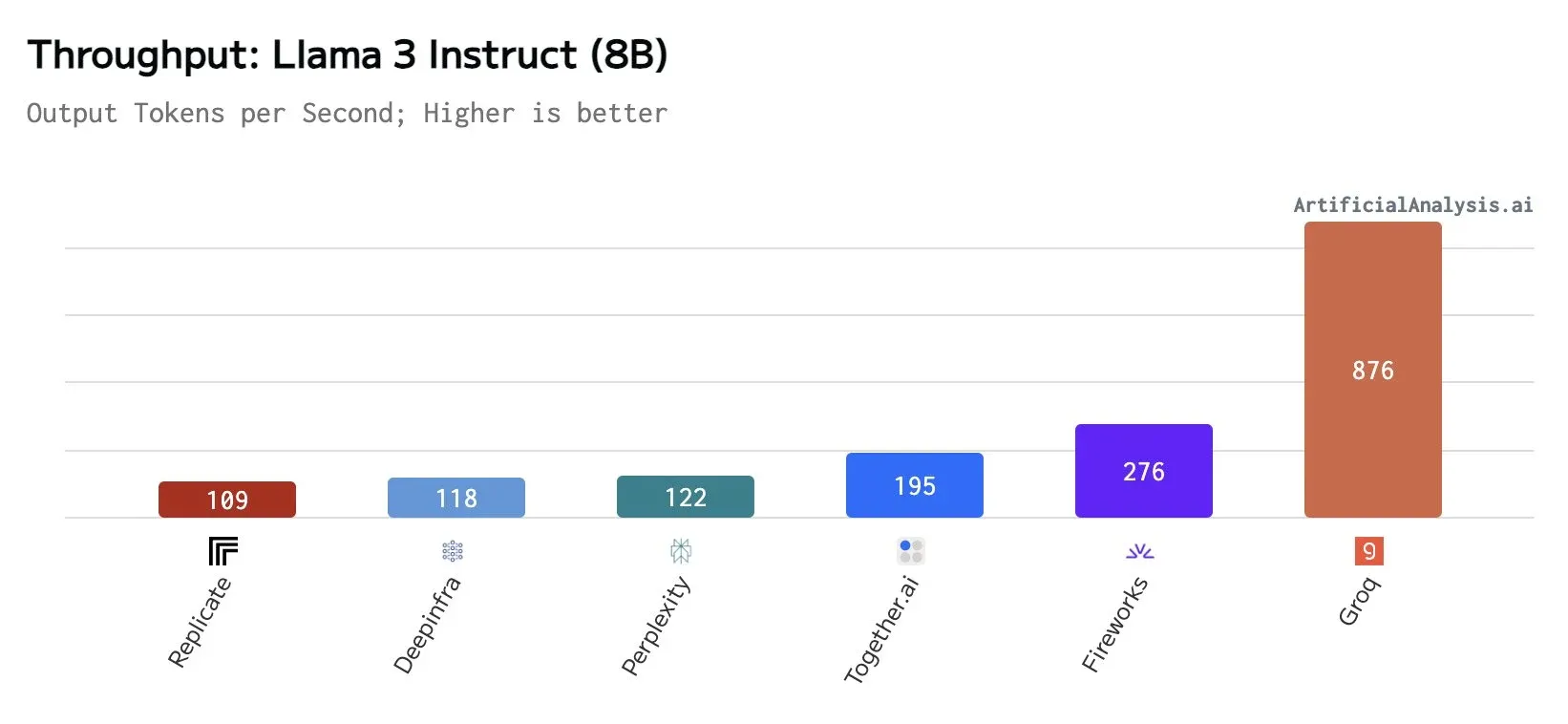Click the Replicate logo icon
Image resolution: width=1568 pixels, height=724 pixels.
[223, 551]
